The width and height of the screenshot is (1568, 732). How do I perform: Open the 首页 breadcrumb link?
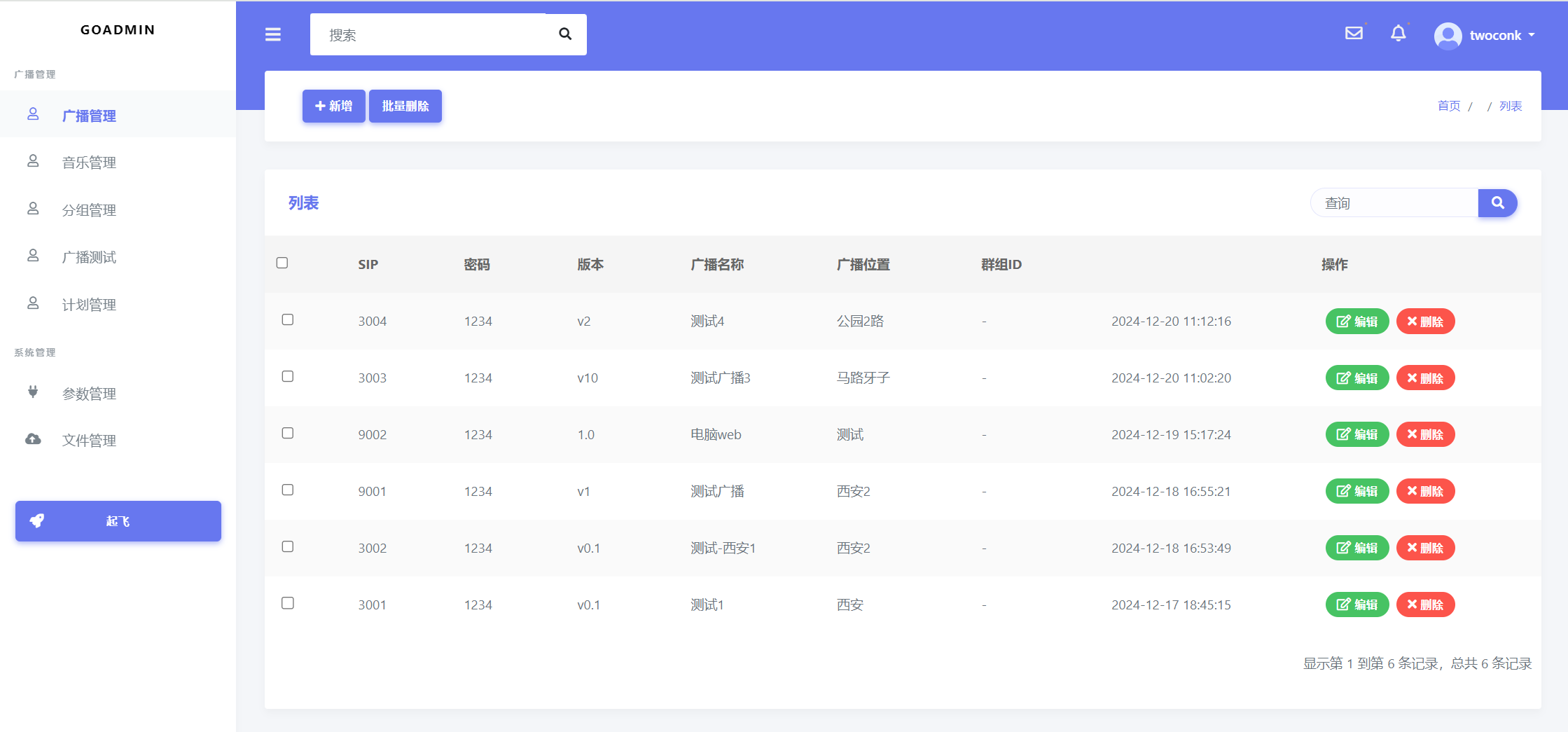tap(1449, 106)
